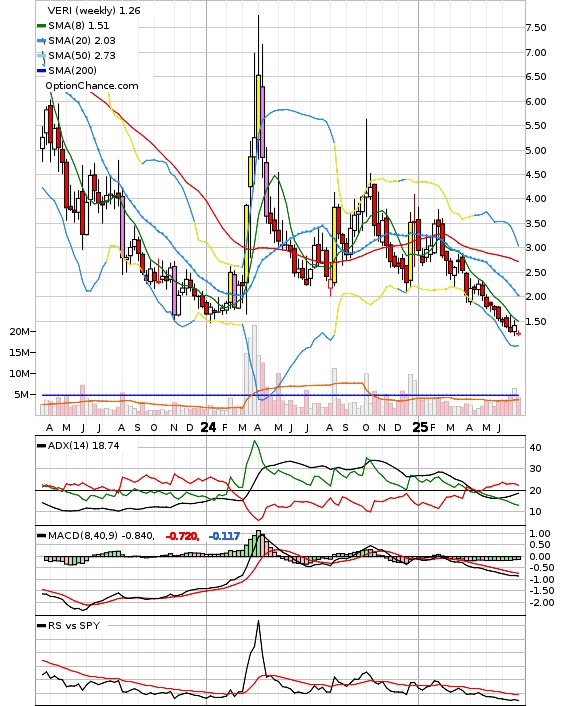Click the 1.50 price axis label

(536, 322)
